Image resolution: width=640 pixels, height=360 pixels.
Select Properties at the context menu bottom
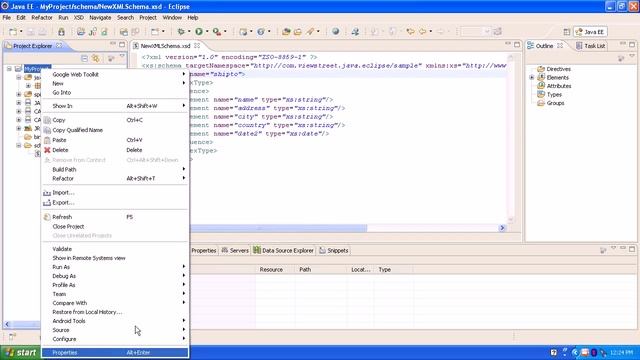[x=115, y=352]
